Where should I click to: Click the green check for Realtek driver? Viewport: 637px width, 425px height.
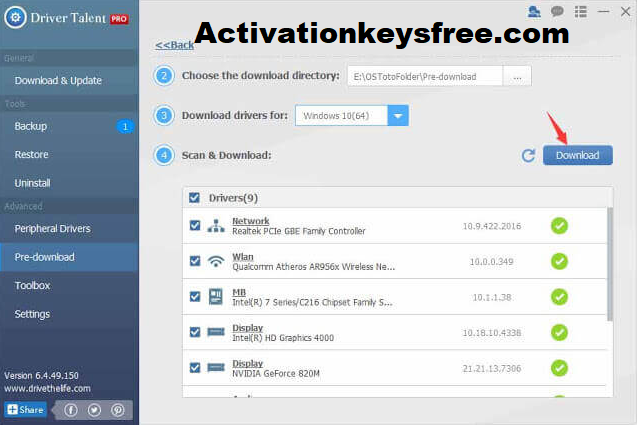click(559, 226)
